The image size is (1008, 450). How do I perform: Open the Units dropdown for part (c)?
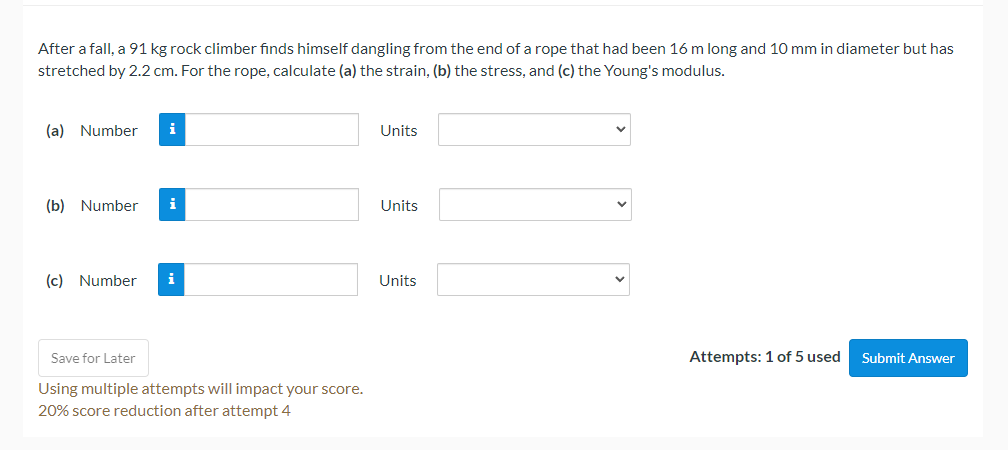click(534, 280)
